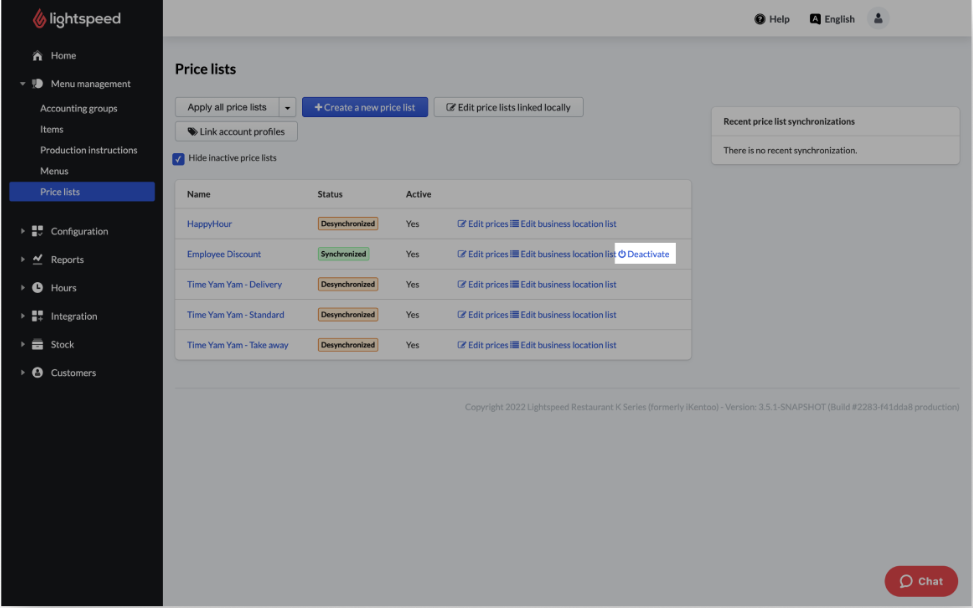Image resolution: width=973 pixels, height=608 pixels.
Task: Click the Hours clock icon
Action: tap(37, 288)
